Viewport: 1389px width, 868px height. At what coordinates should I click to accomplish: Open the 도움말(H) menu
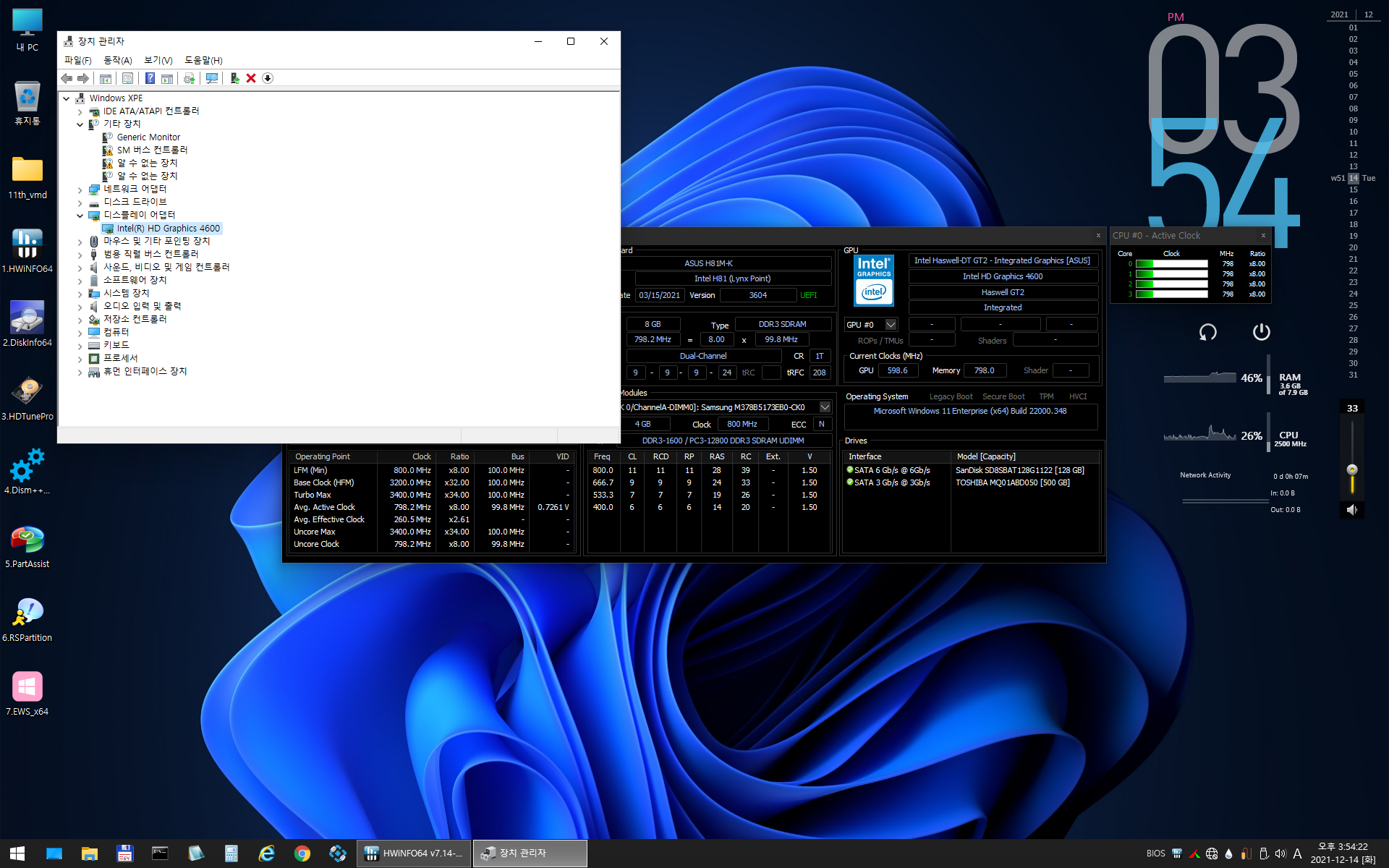pos(203,60)
